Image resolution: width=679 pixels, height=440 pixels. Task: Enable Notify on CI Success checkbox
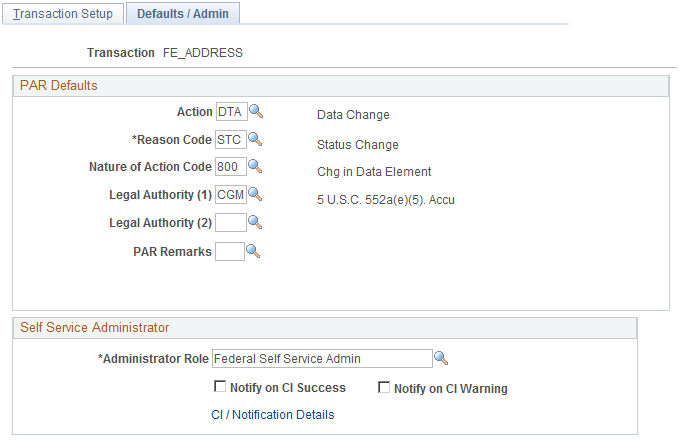[x=220, y=388]
